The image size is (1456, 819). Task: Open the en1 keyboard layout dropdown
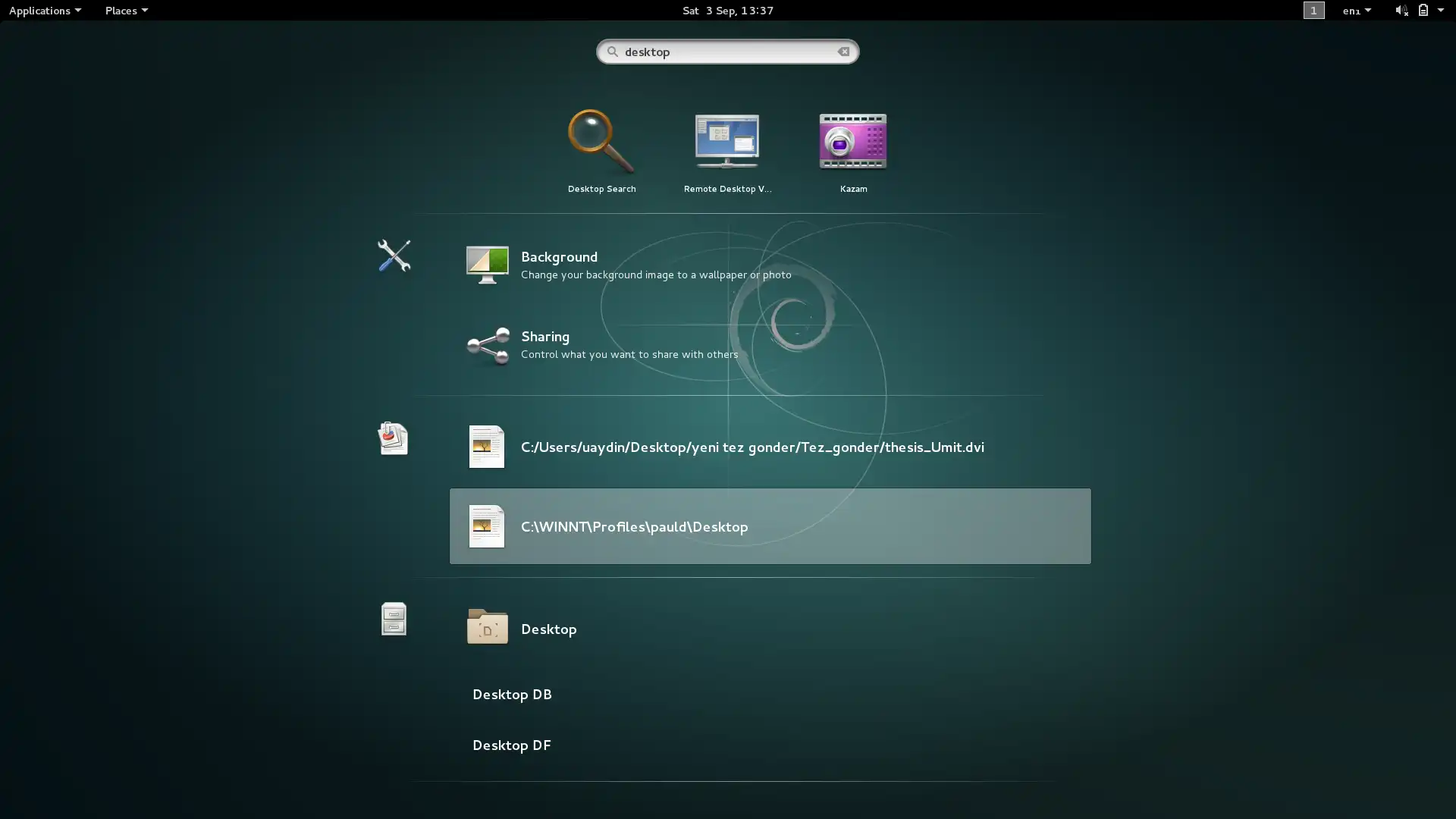[x=1357, y=11]
